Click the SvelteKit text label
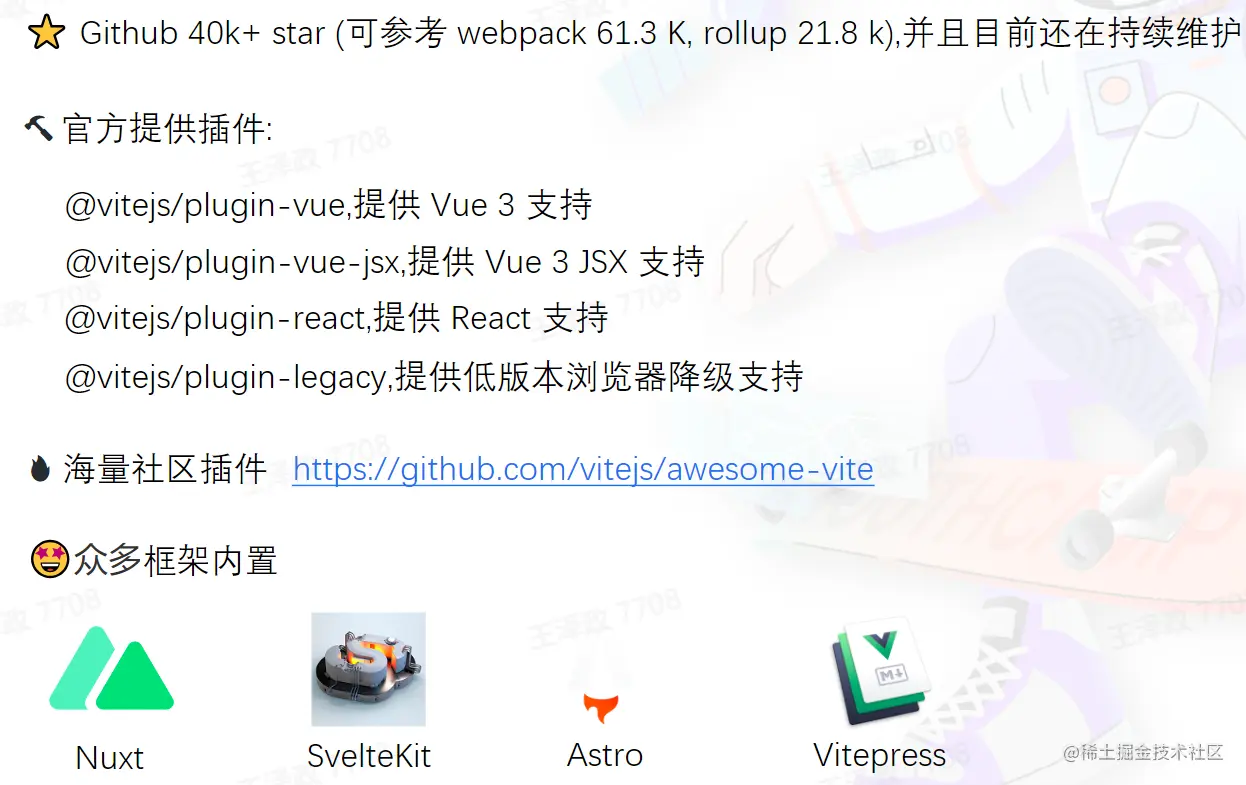This screenshot has width=1246, height=785. click(x=369, y=756)
